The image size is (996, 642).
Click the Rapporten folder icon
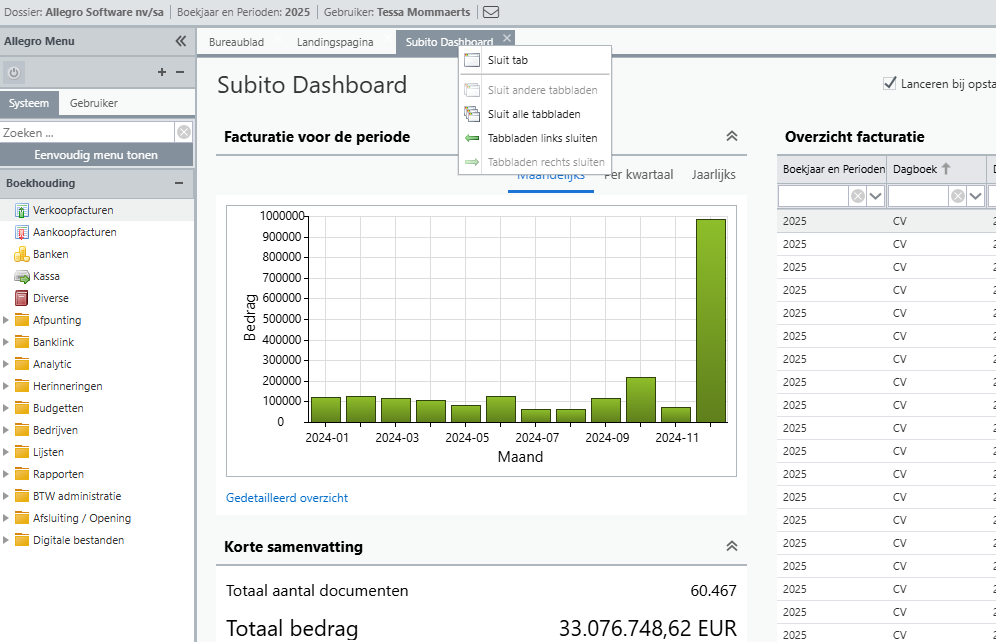[x=22, y=474]
